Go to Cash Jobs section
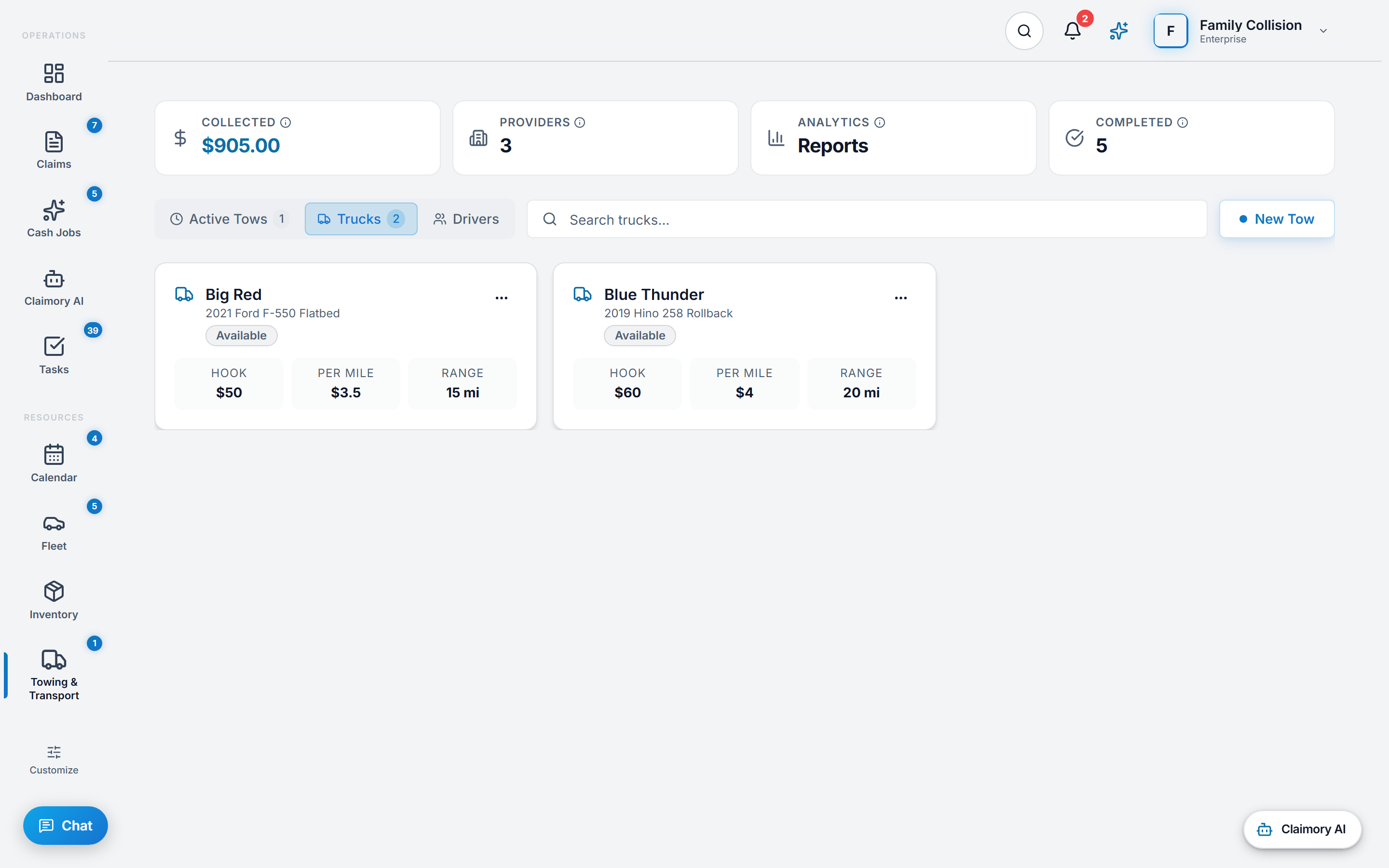Viewport: 1389px width, 868px height. click(54, 219)
